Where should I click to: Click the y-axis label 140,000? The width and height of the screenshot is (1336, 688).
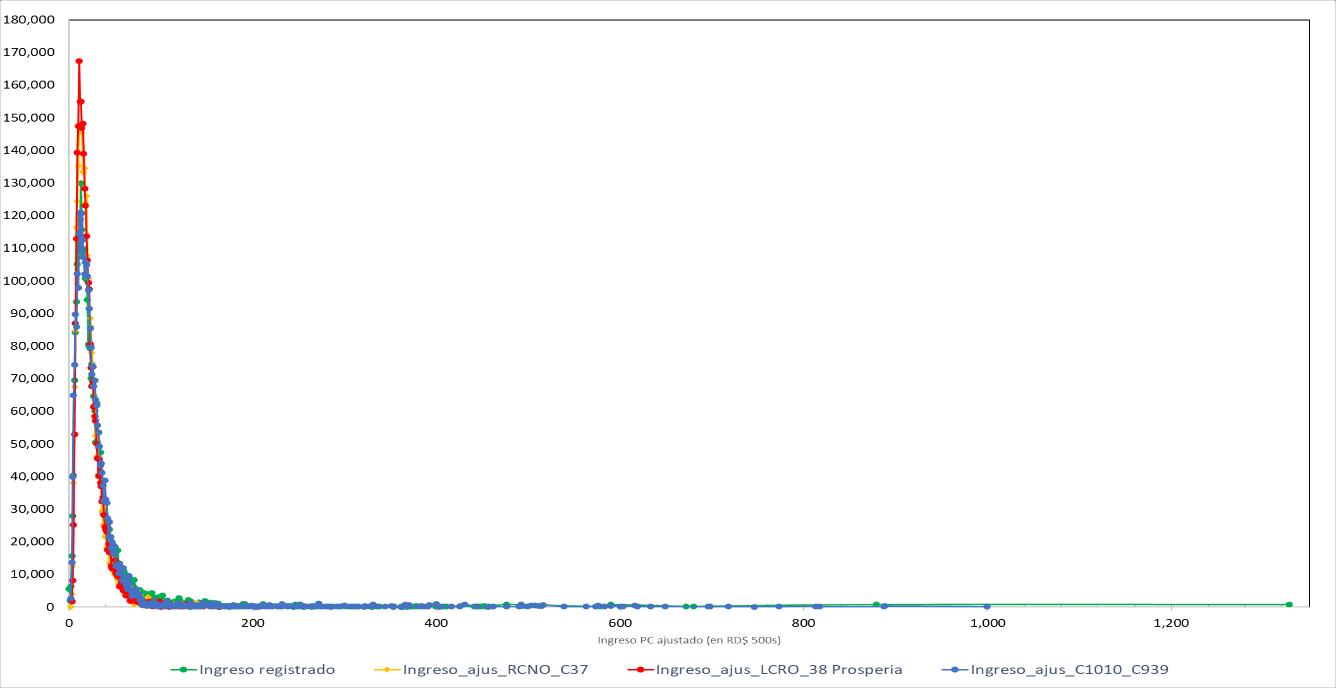tap(28, 150)
